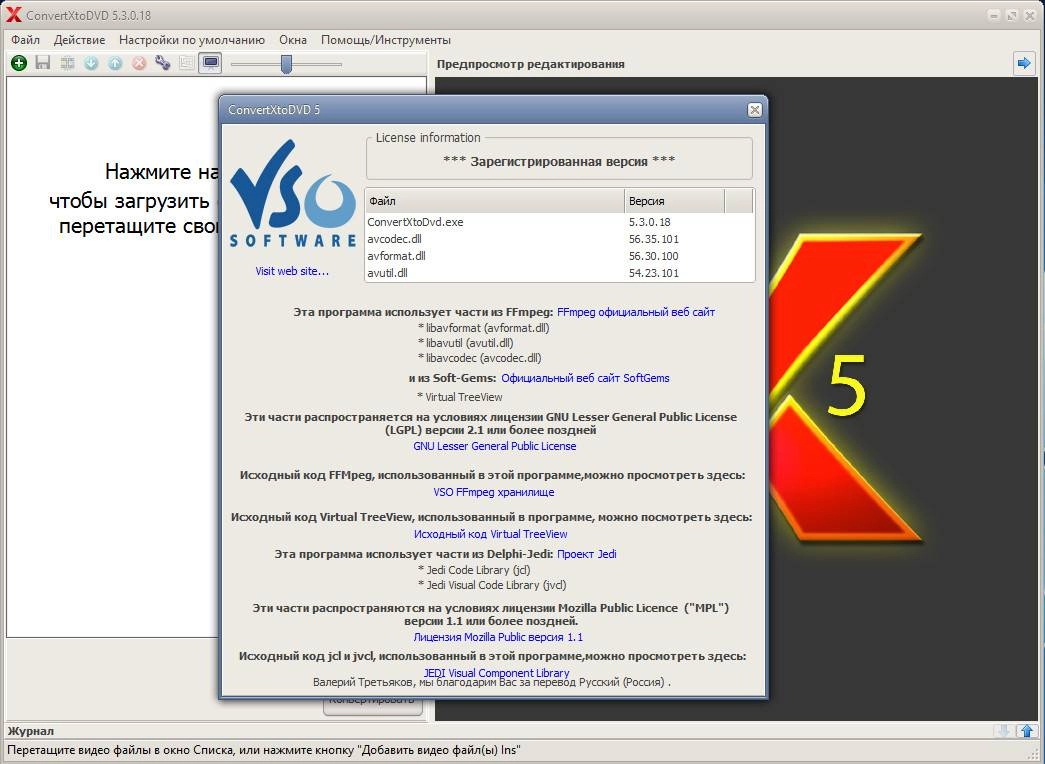The image size is (1045, 764).
Task: Click the Save project floppy icon
Action: coord(43,63)
